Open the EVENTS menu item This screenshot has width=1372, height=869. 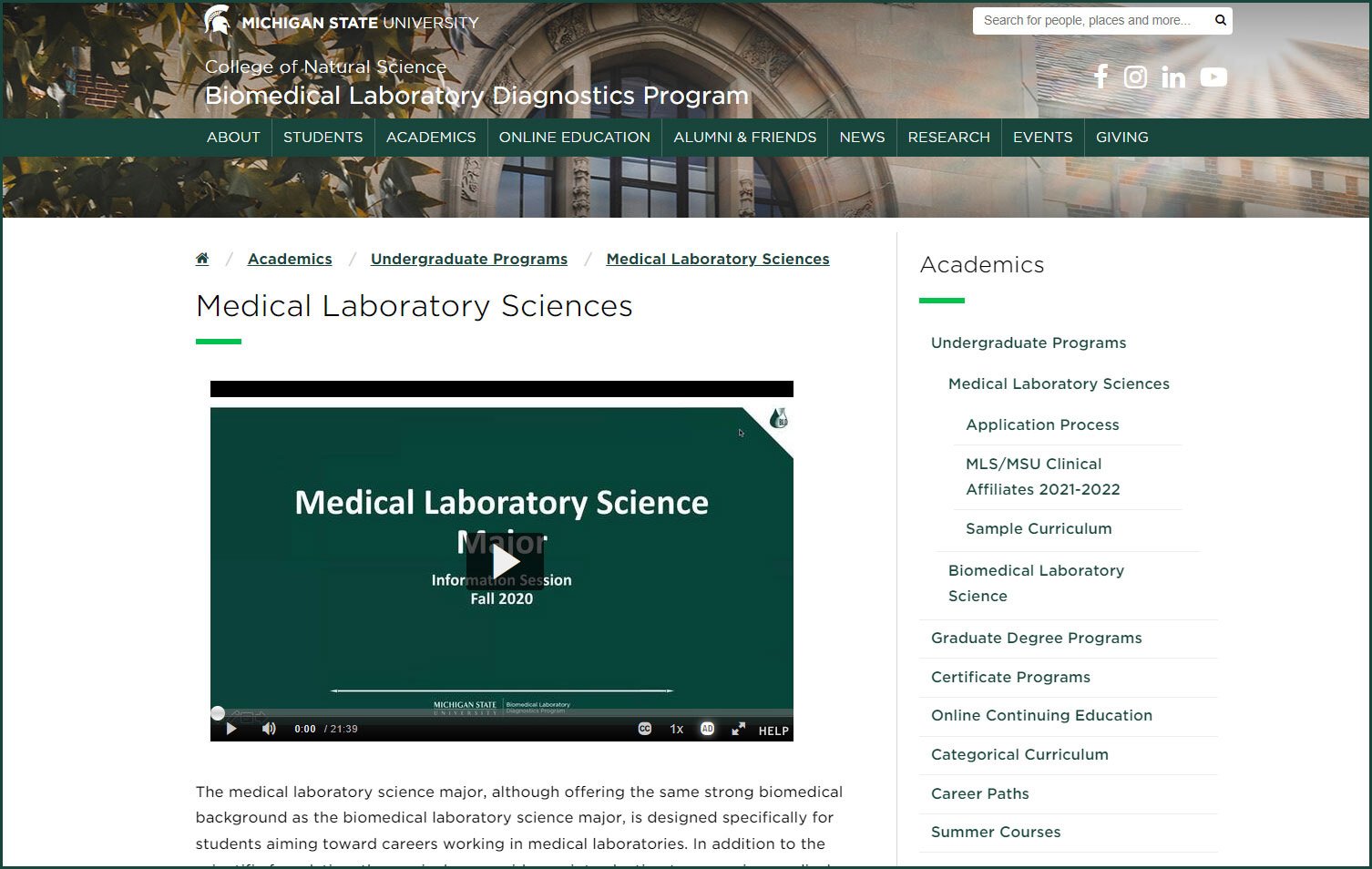(1042, 138)
